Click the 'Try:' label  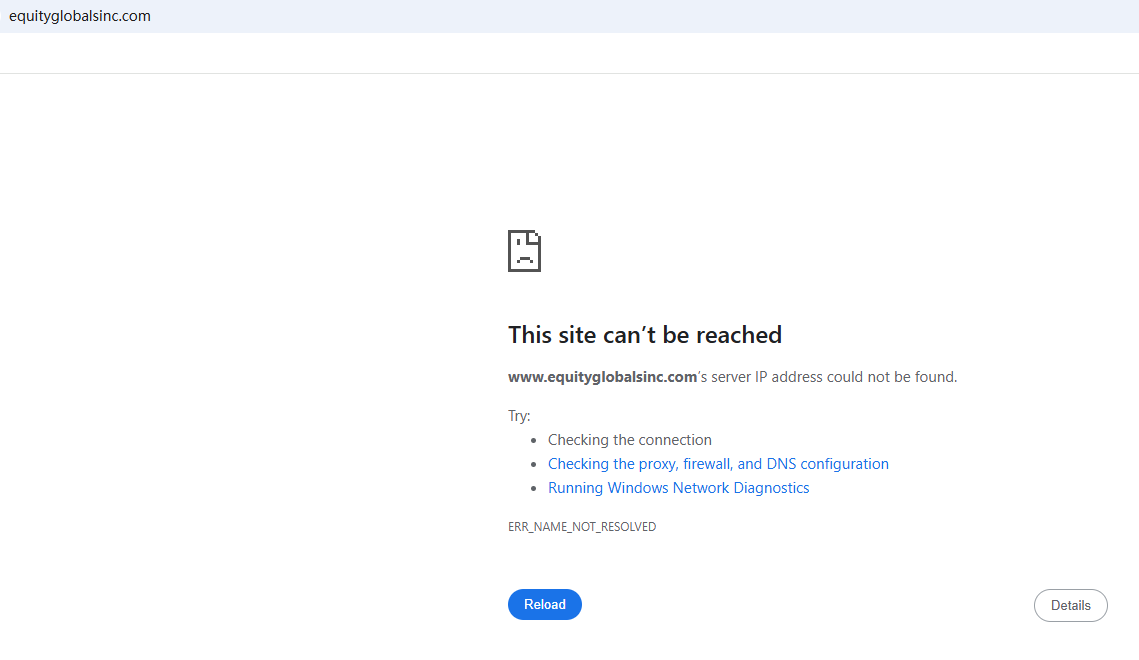(x=519, y=416)
